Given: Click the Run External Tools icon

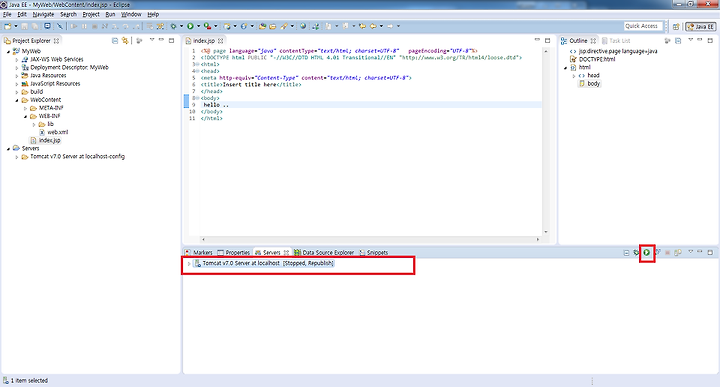Looking at the screenshot, I should [x=207, y=26].
